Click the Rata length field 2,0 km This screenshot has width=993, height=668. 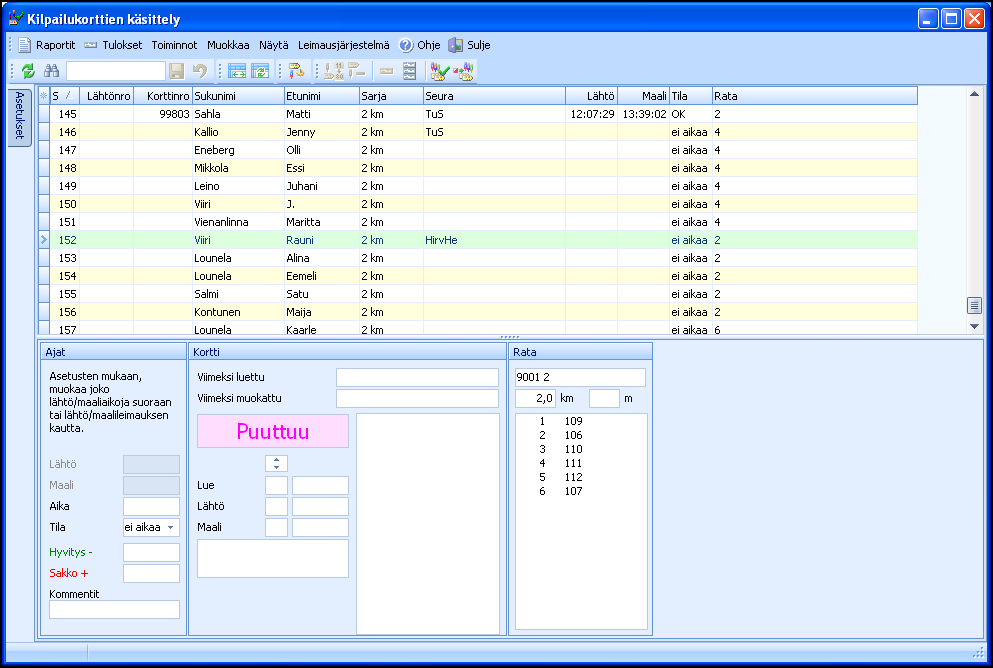pos(535,399)
